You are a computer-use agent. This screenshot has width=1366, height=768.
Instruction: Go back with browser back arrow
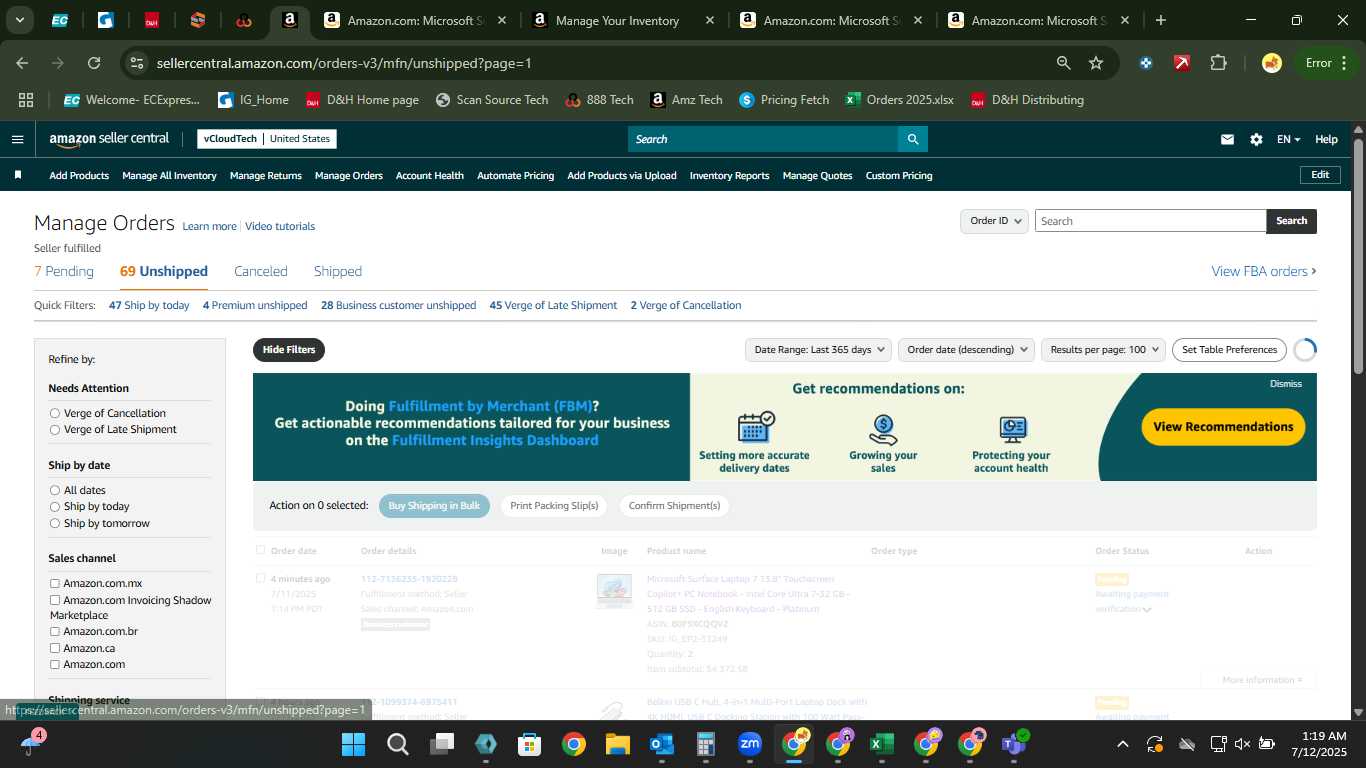[x=23, y=63]
